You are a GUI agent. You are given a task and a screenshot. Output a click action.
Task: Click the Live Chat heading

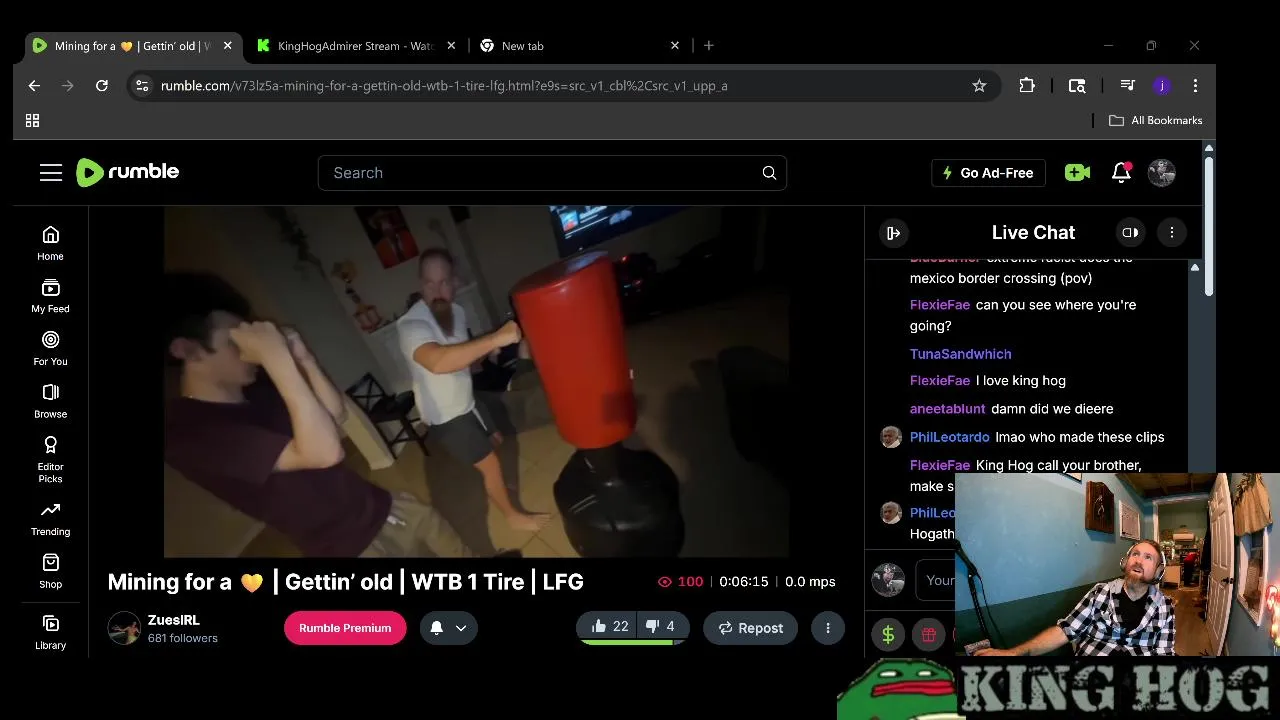(x=1033, y=233)
